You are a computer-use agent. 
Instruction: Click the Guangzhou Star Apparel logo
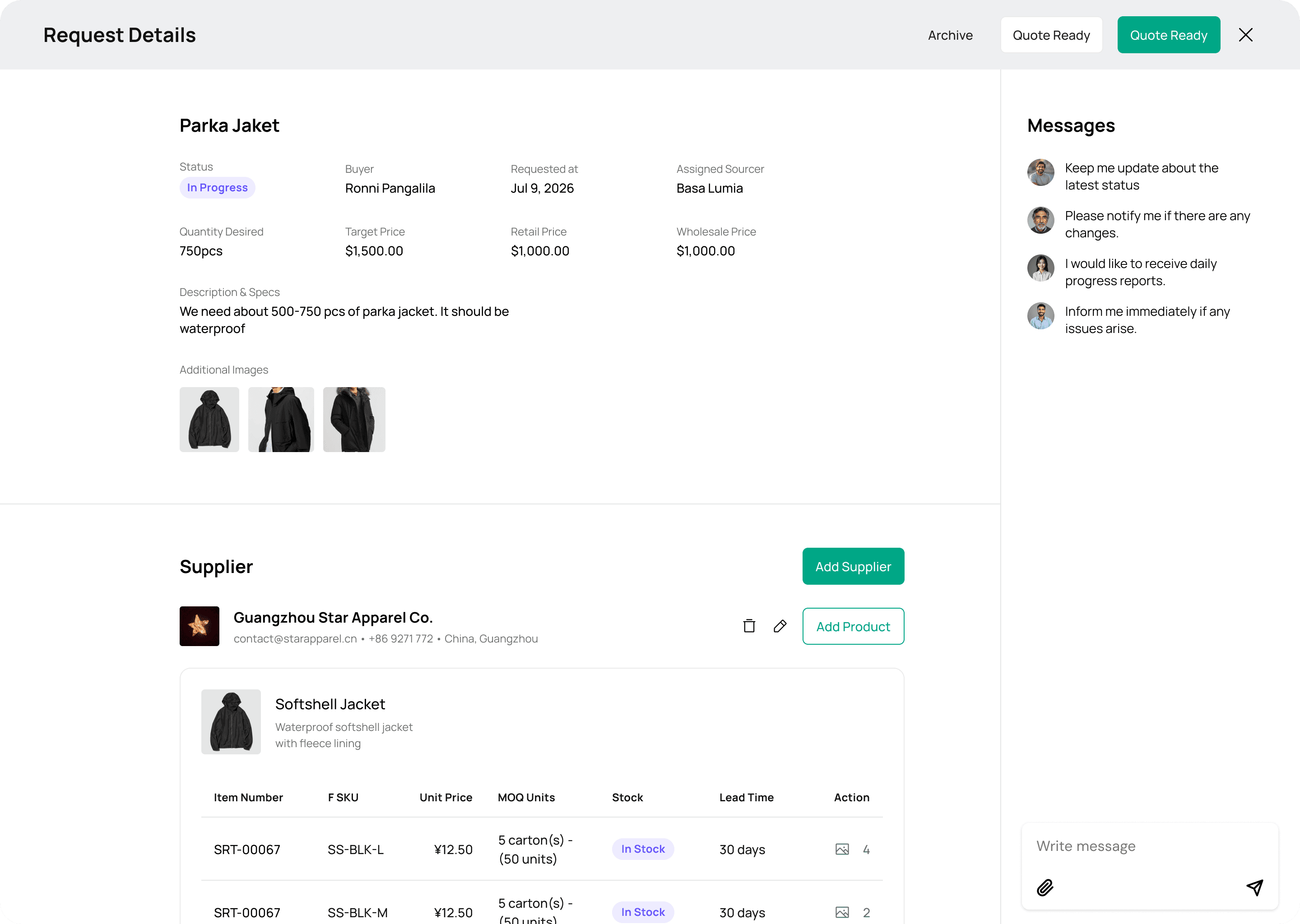click(199, 626)
